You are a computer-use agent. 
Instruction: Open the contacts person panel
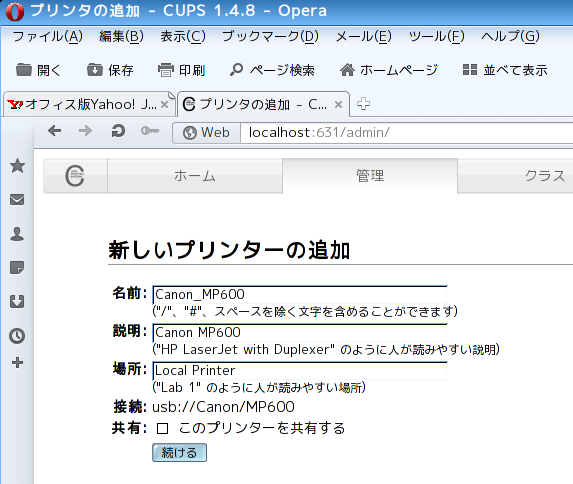coord(17,234)
